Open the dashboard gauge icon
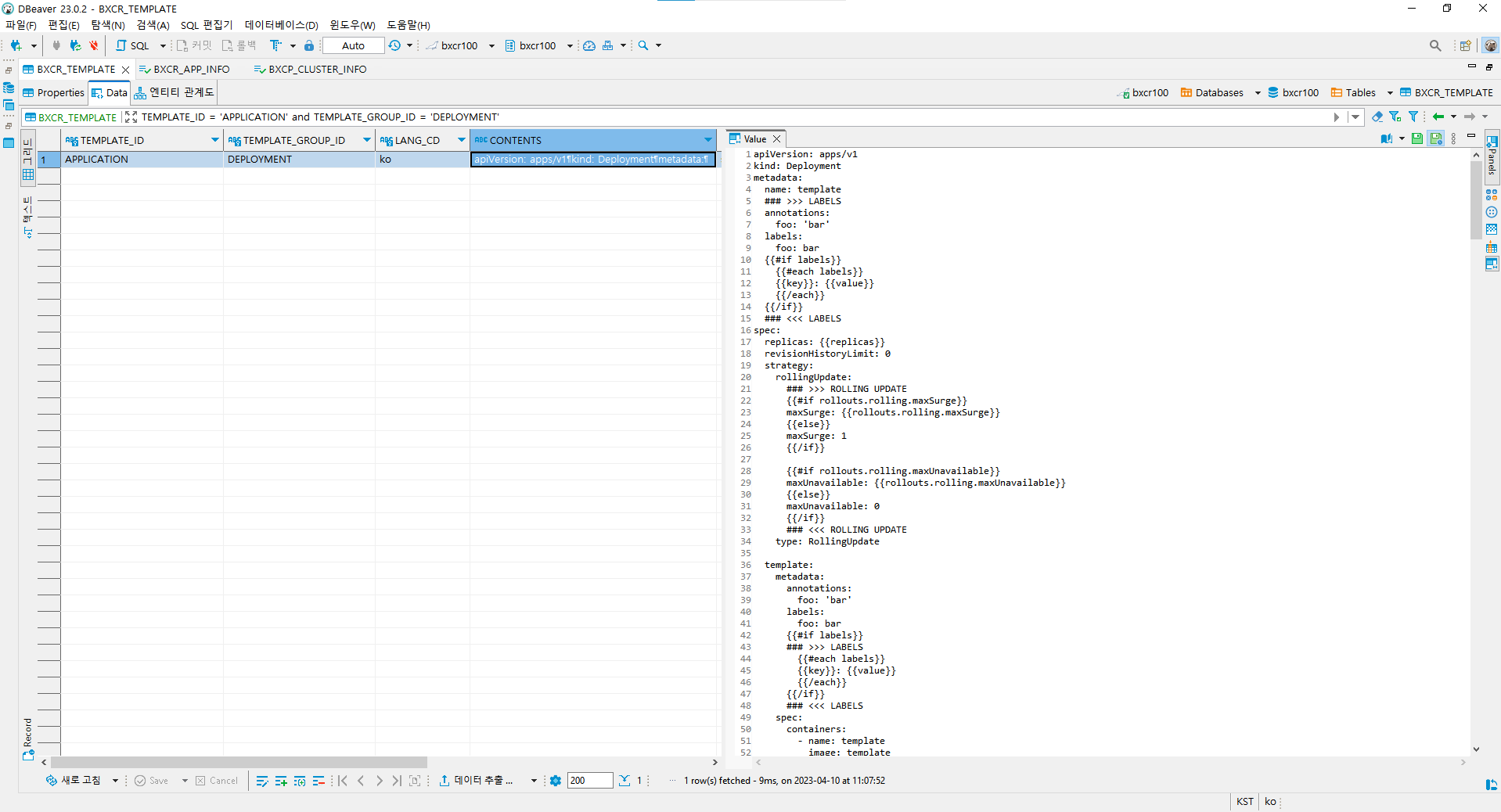Viewport: 1501px width, 812px height. click(x=589, y=45)
